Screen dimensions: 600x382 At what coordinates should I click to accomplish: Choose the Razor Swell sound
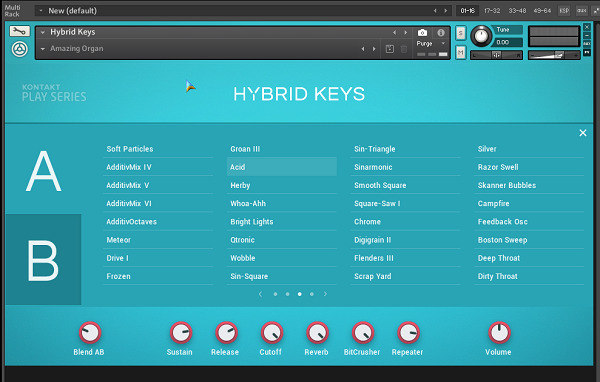tap(529, 167)
